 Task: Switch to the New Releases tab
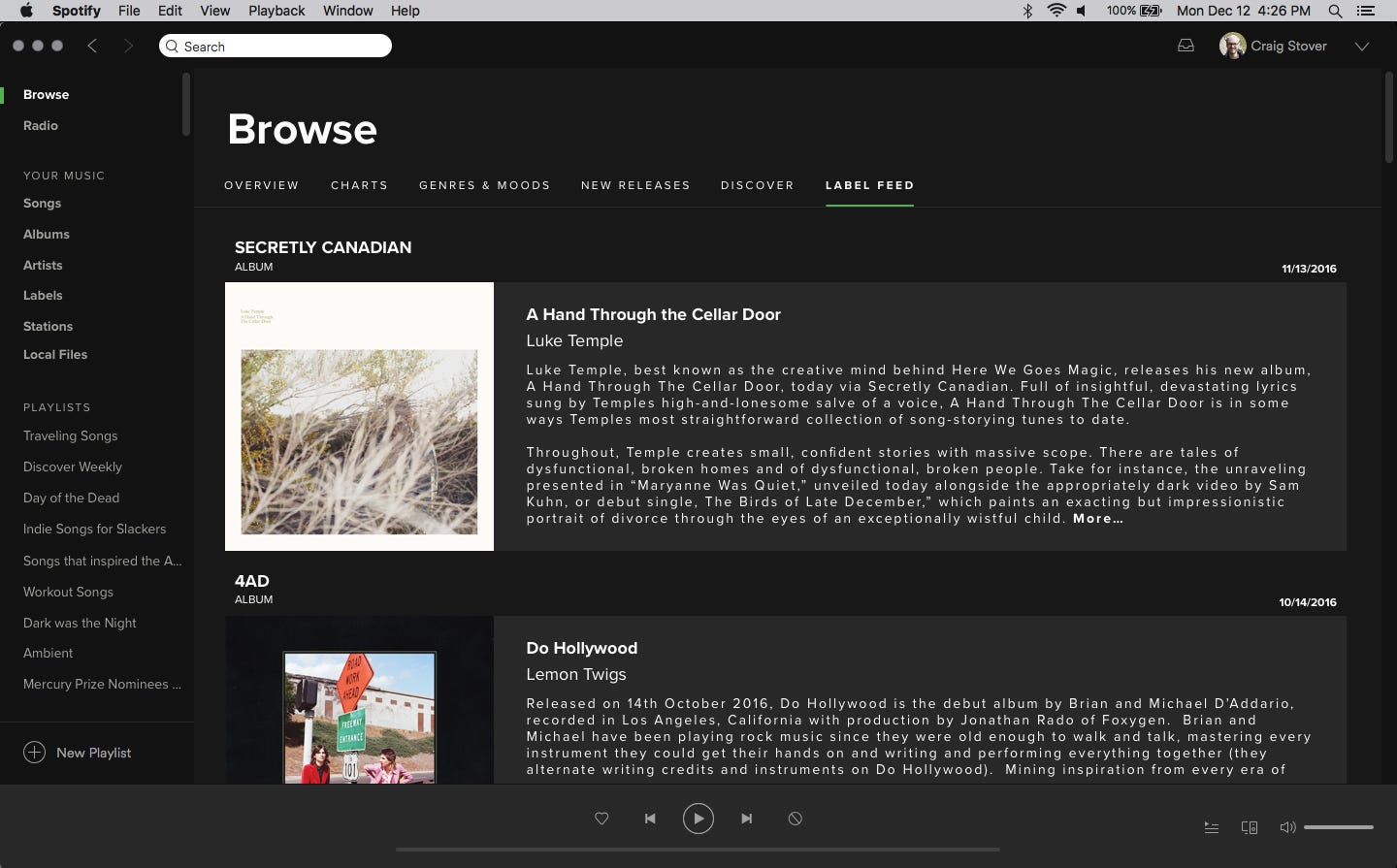pos(635,185)
